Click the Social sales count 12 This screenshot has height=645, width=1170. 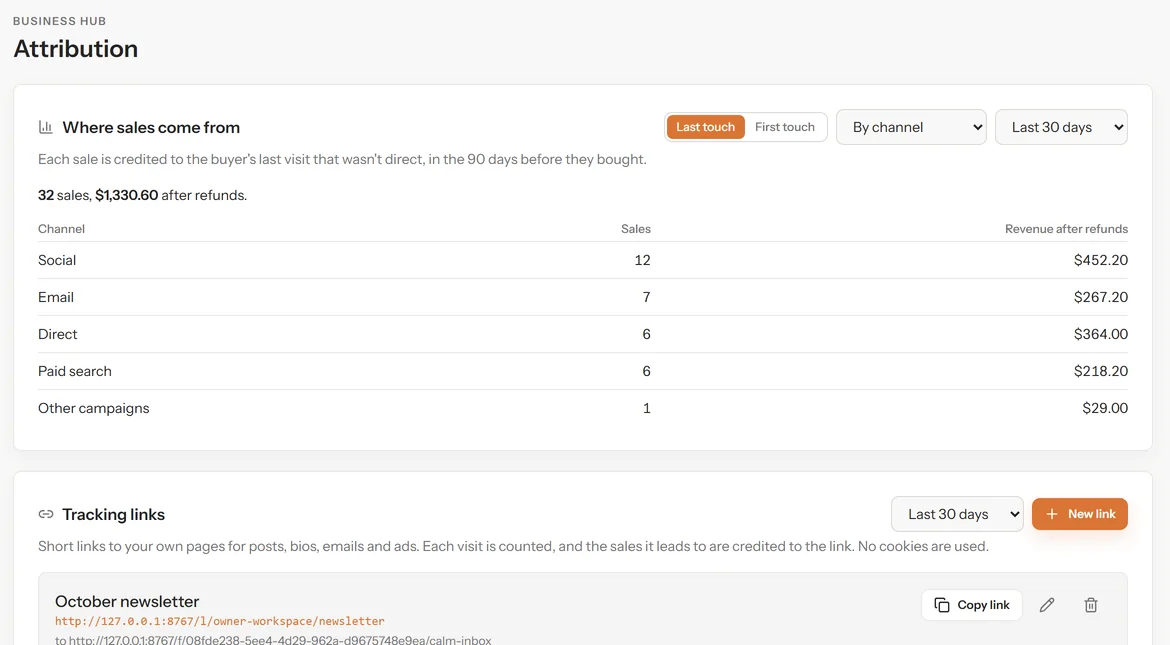click(x=642, y=260)
